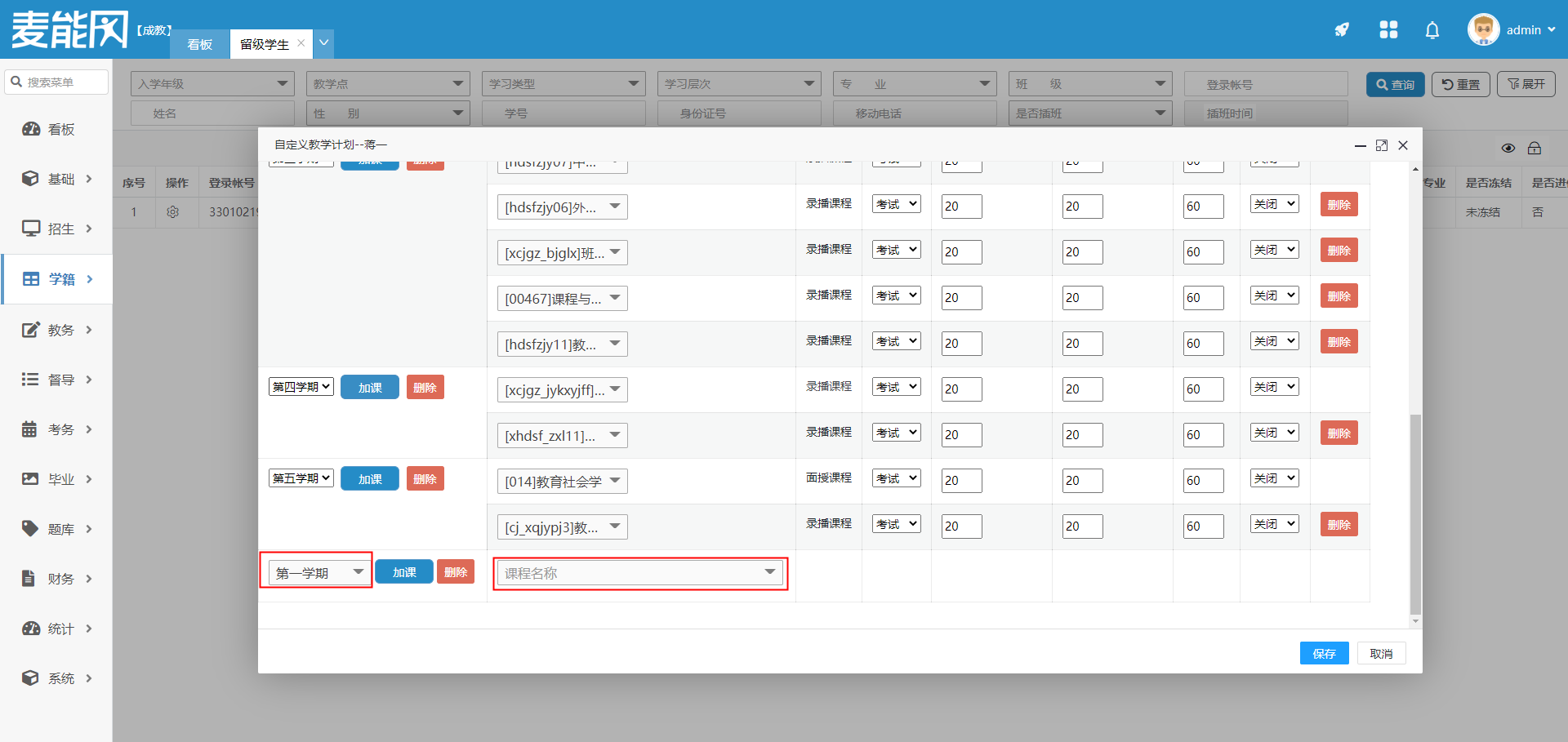
Task: Click the 保存 button
Action: [1324, 654]
